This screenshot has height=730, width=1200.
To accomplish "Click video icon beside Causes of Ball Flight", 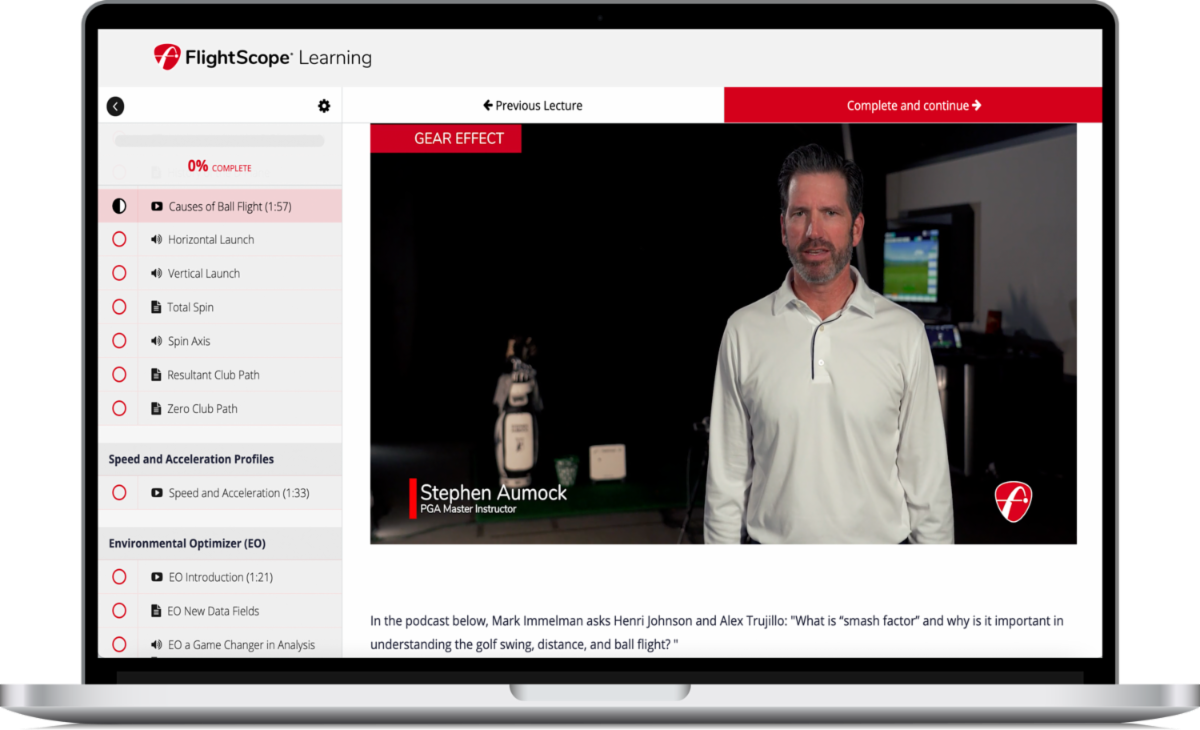I will coord(157,207).
